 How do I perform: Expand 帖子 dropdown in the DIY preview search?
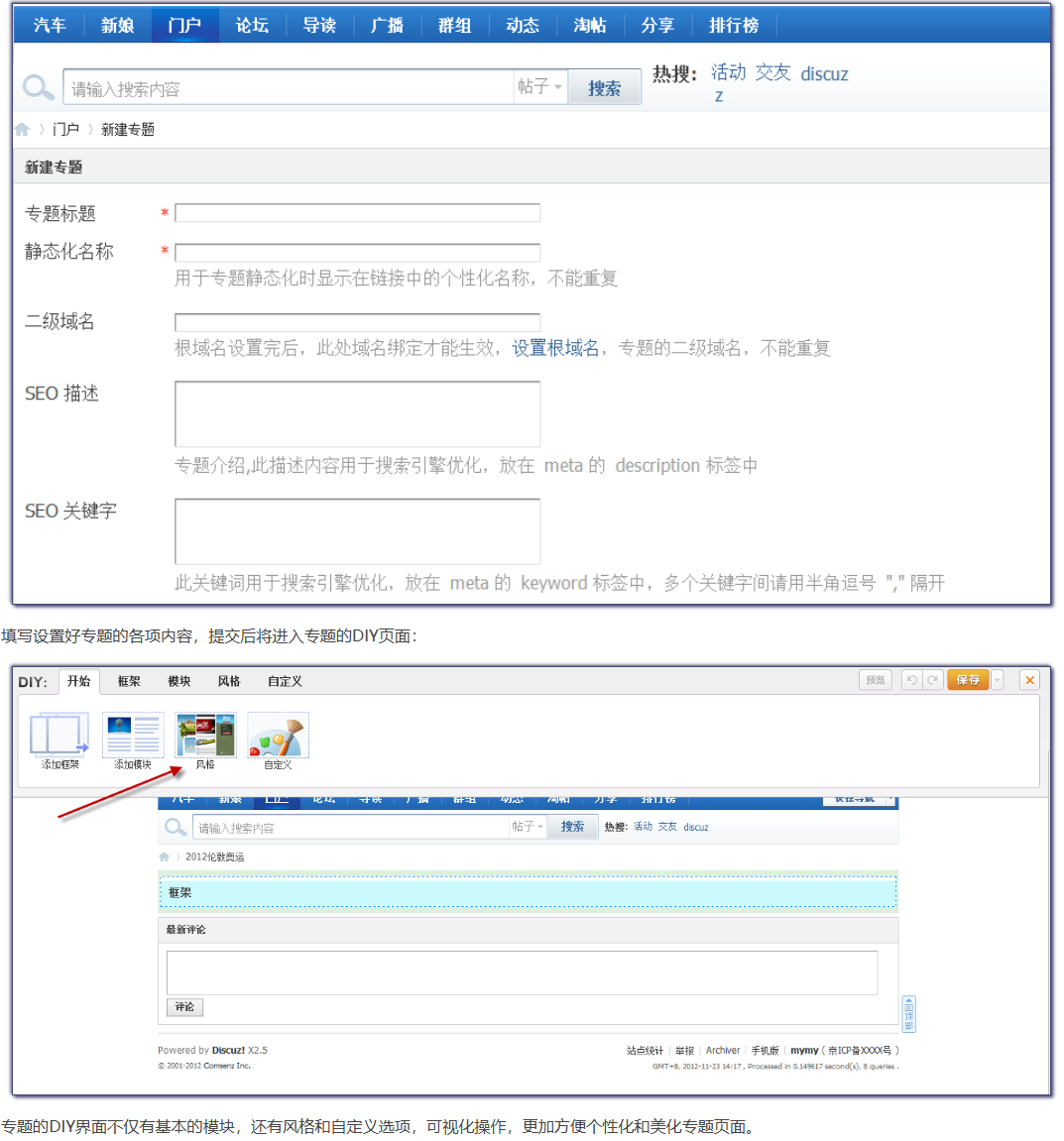coord(528,827)
